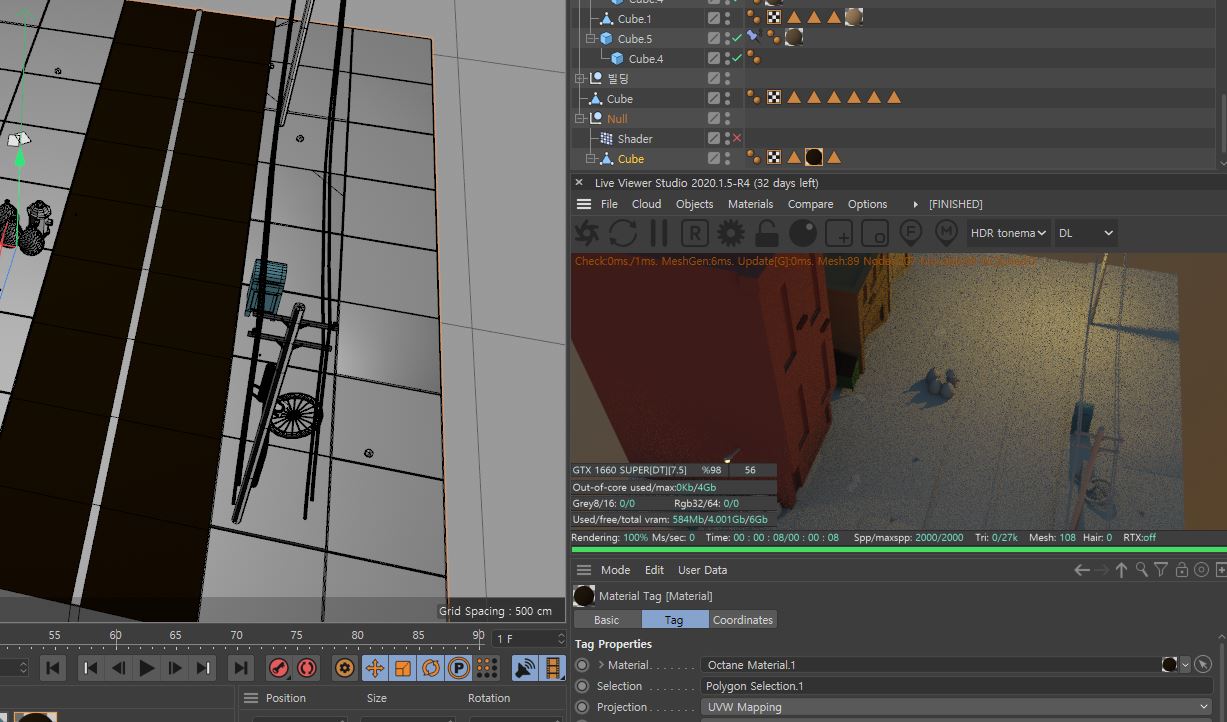Click attribute manager back arrow
This screenshot has height=722, width=1227.
click(x=1081, y=570)
